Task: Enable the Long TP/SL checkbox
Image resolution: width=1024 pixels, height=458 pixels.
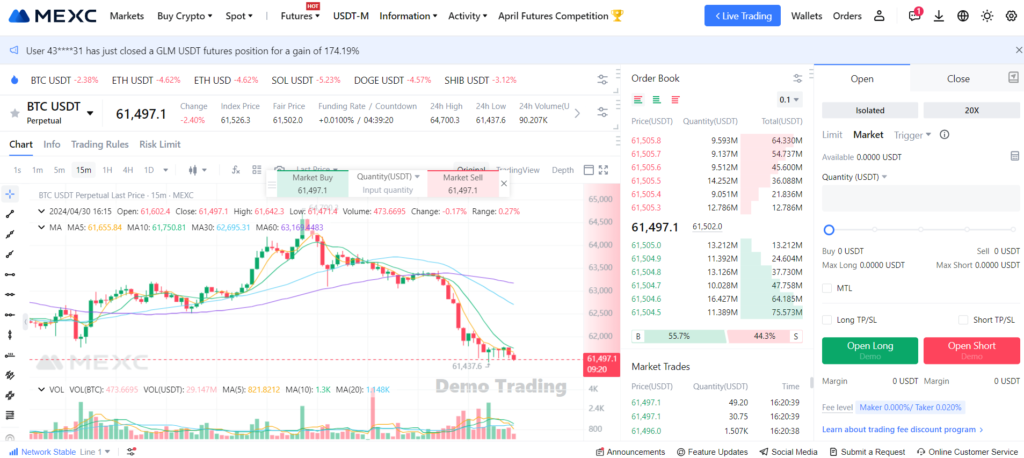Action: [x=827, y=319]
